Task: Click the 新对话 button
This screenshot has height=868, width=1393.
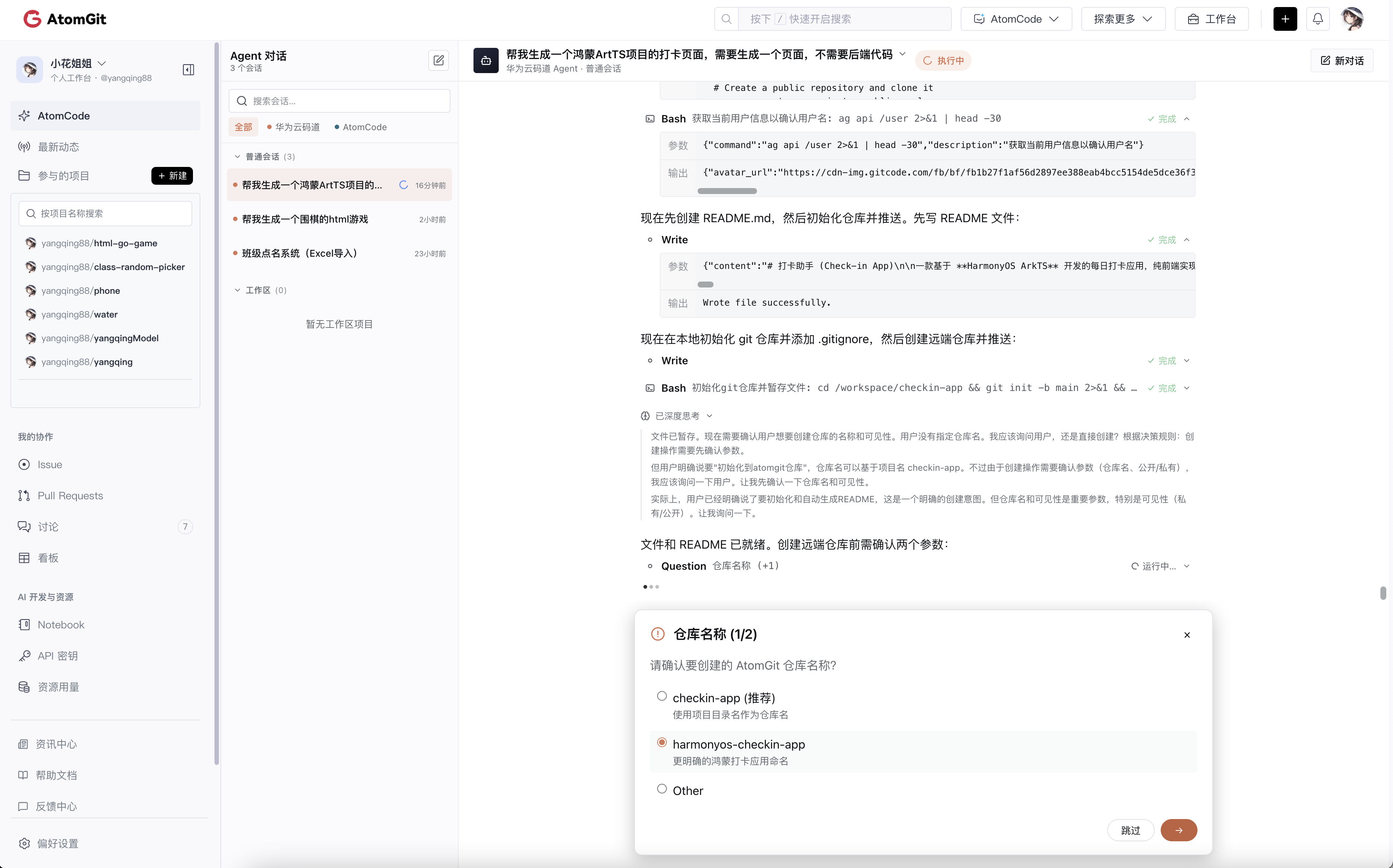Action: (x=1342, y=60)
